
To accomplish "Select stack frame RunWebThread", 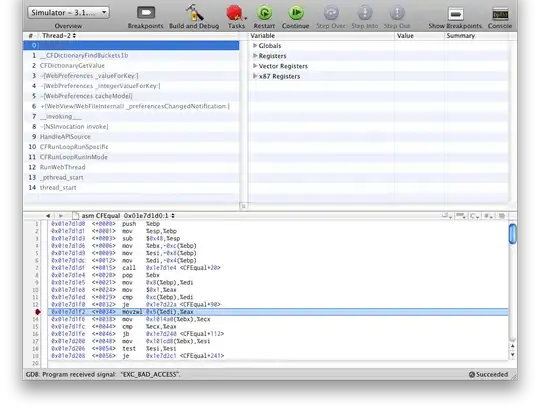I will point(63,167).
